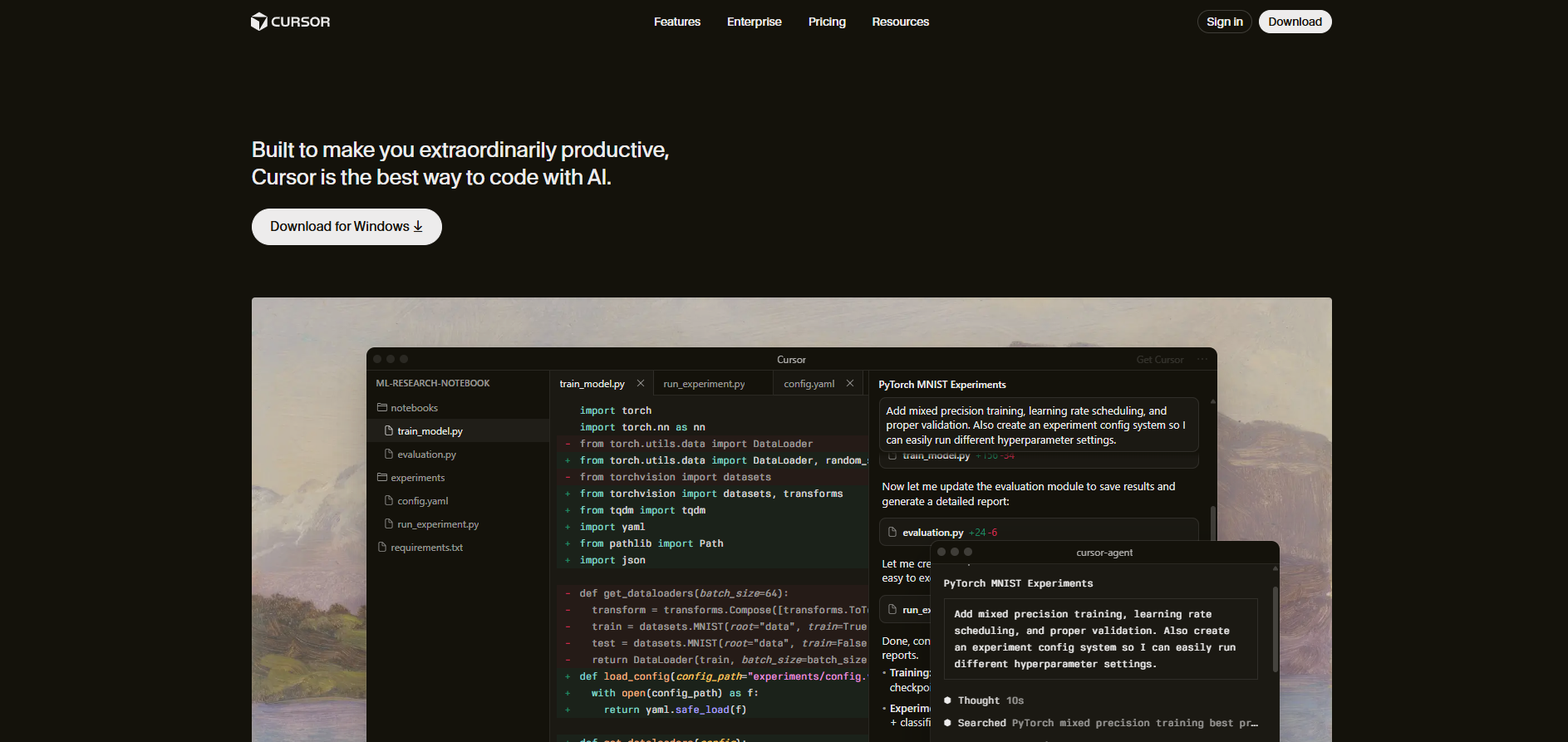The width and height of the screenshot is (1568, 742).
Task: Click the file icon beside requirements.txt
Action: pyautogui.click(x=382, y=547)
